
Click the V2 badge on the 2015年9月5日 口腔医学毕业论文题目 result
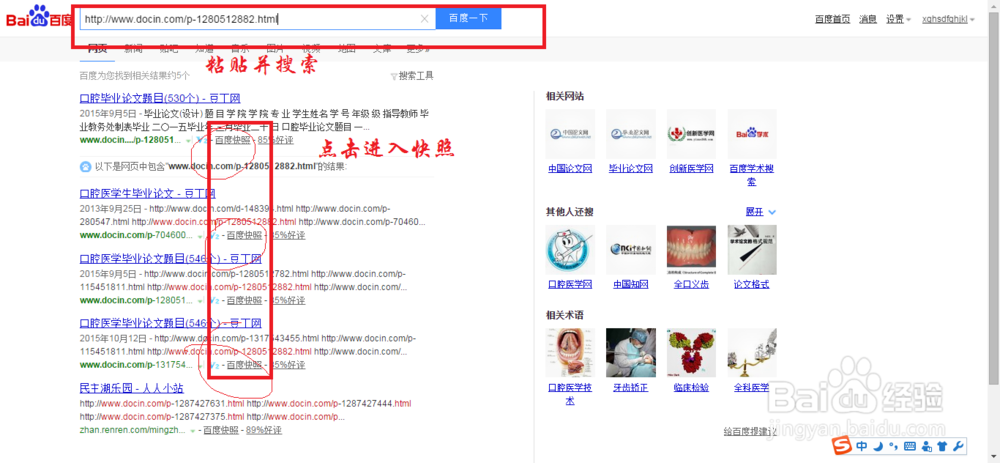[215, 300]
